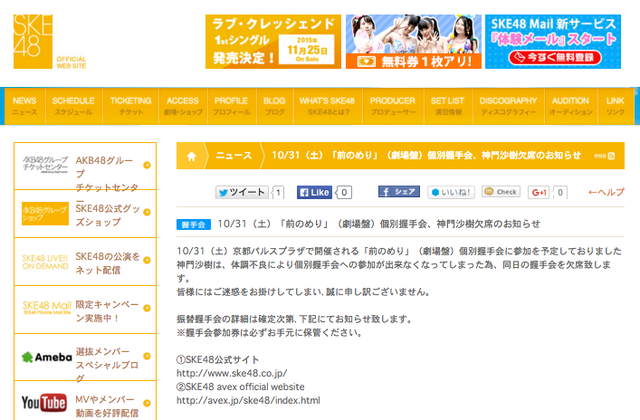This screenshot has height=420, width=640.
Task: Click text ②SKE48 avex official website
Action: (x=240, y=387)
